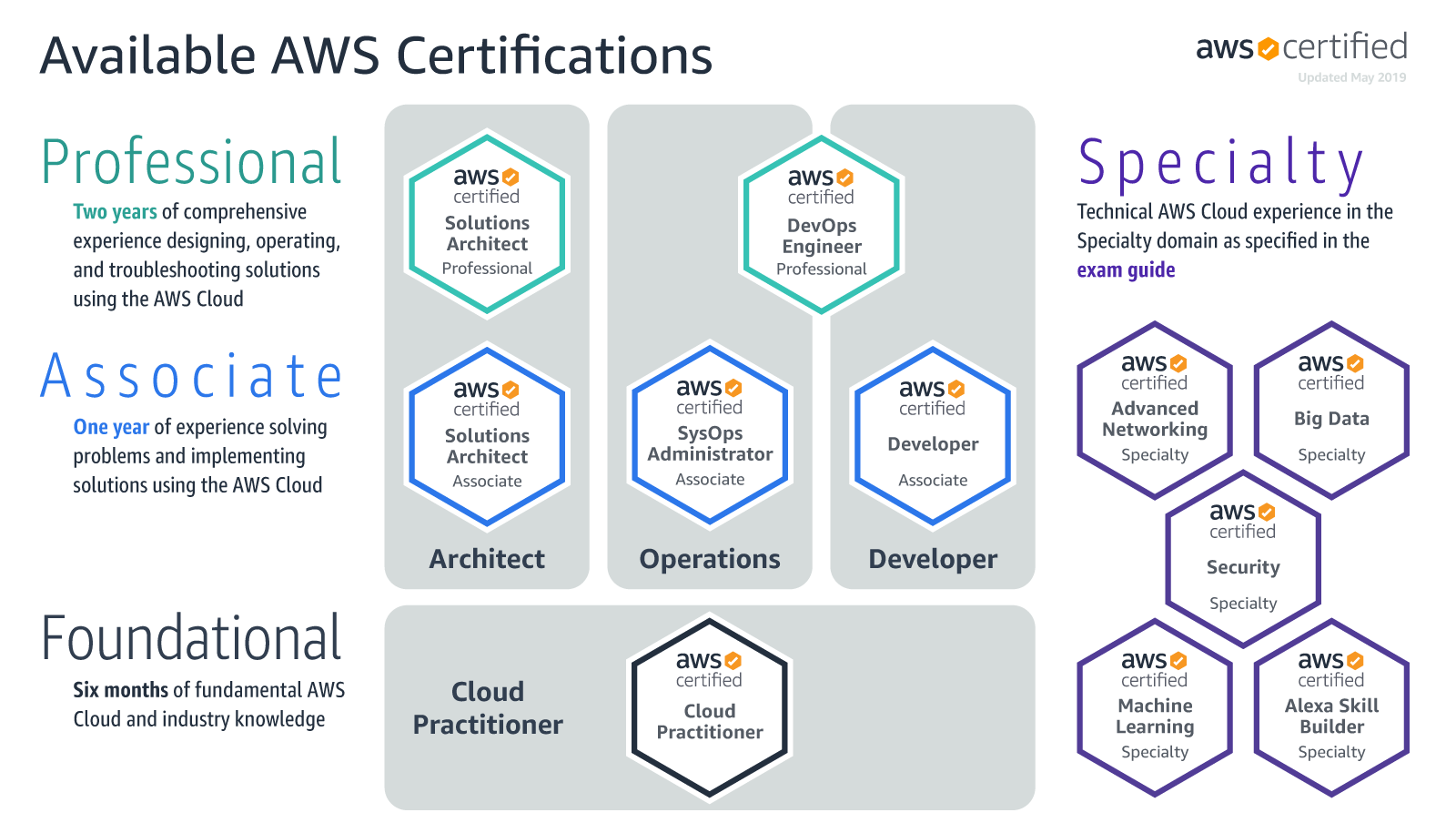Click the Updated May 2019 label

tap(1351, 78)
